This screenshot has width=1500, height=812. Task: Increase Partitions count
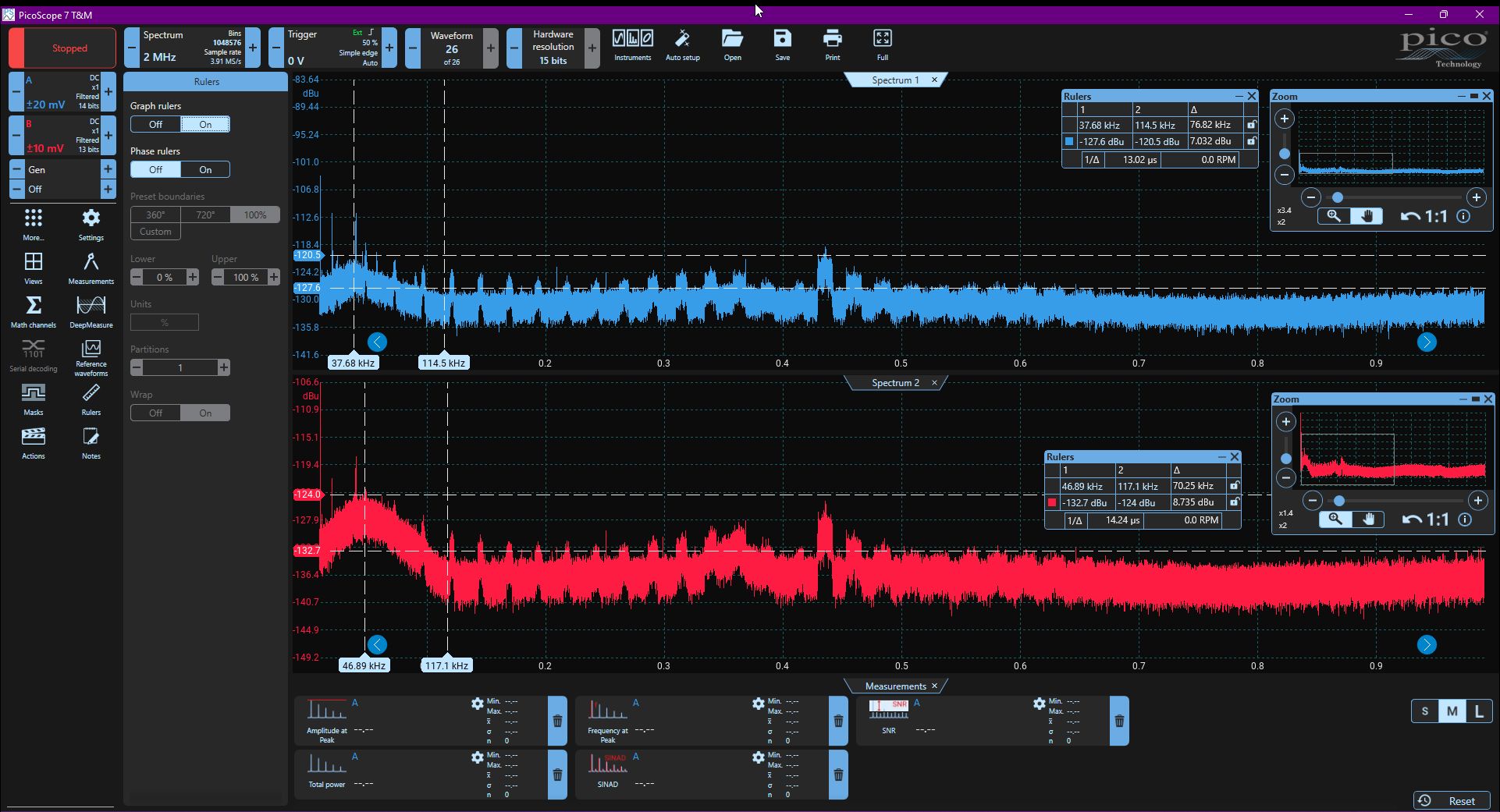click(224, 367)
